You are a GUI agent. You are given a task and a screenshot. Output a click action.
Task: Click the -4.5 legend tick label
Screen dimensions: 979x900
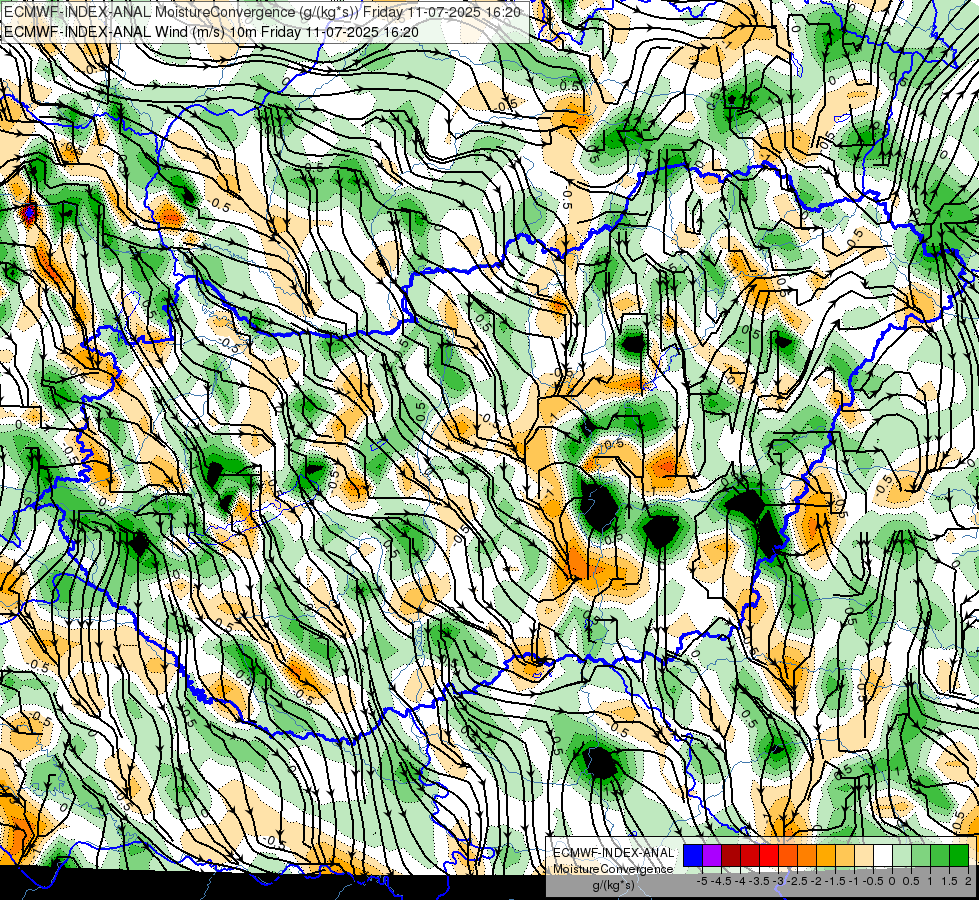[x=721, y=881]
